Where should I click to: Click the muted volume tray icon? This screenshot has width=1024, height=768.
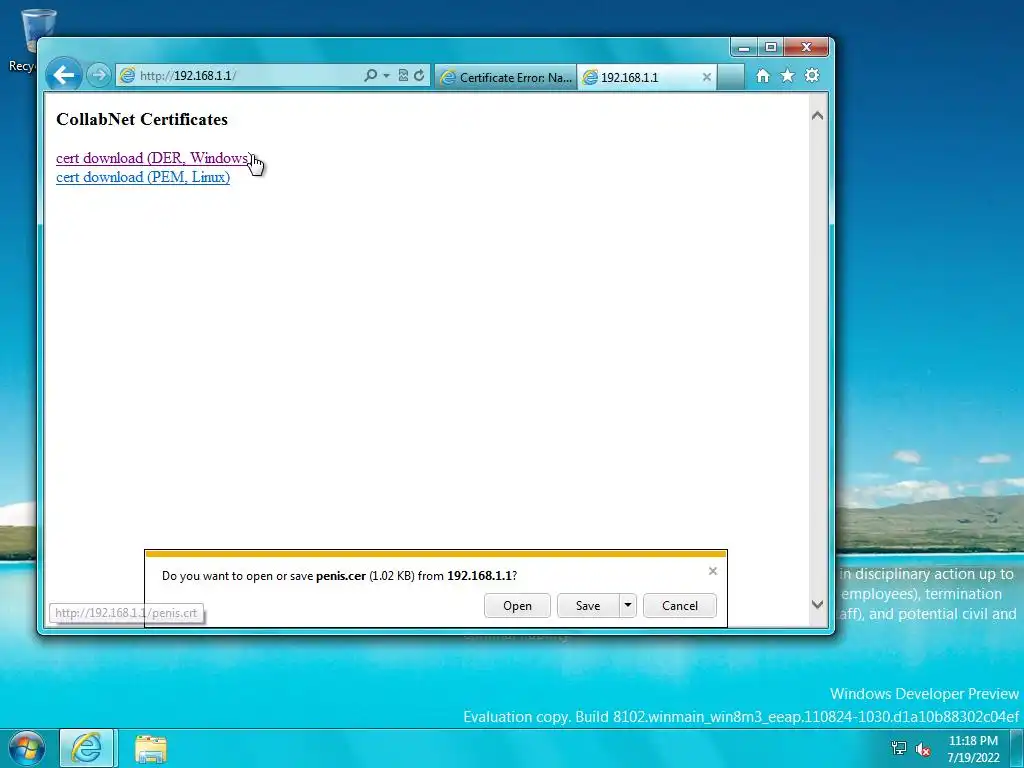tap(923, 748)
